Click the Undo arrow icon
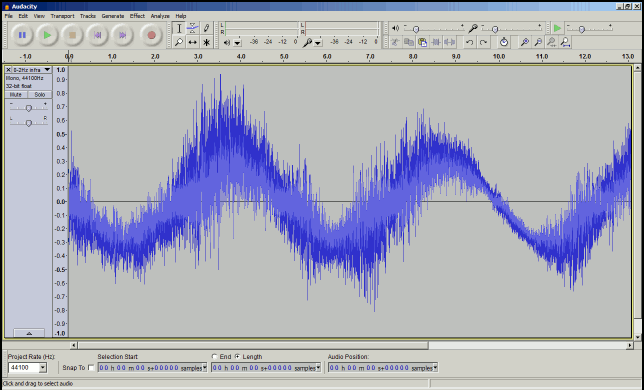644x390 pixels. point(469,42)
